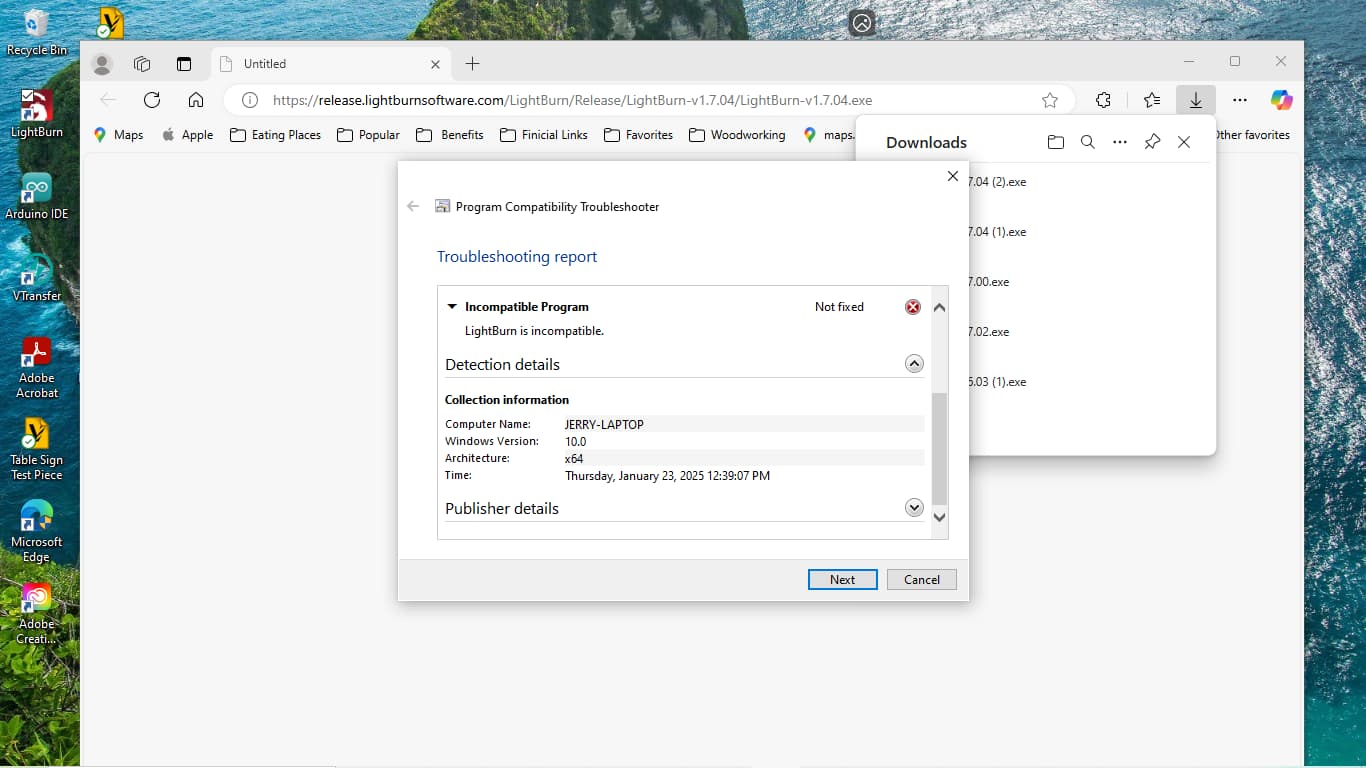Select the 7.02.exe download
Screen dimensions: 1366x768
coord(989,332)
